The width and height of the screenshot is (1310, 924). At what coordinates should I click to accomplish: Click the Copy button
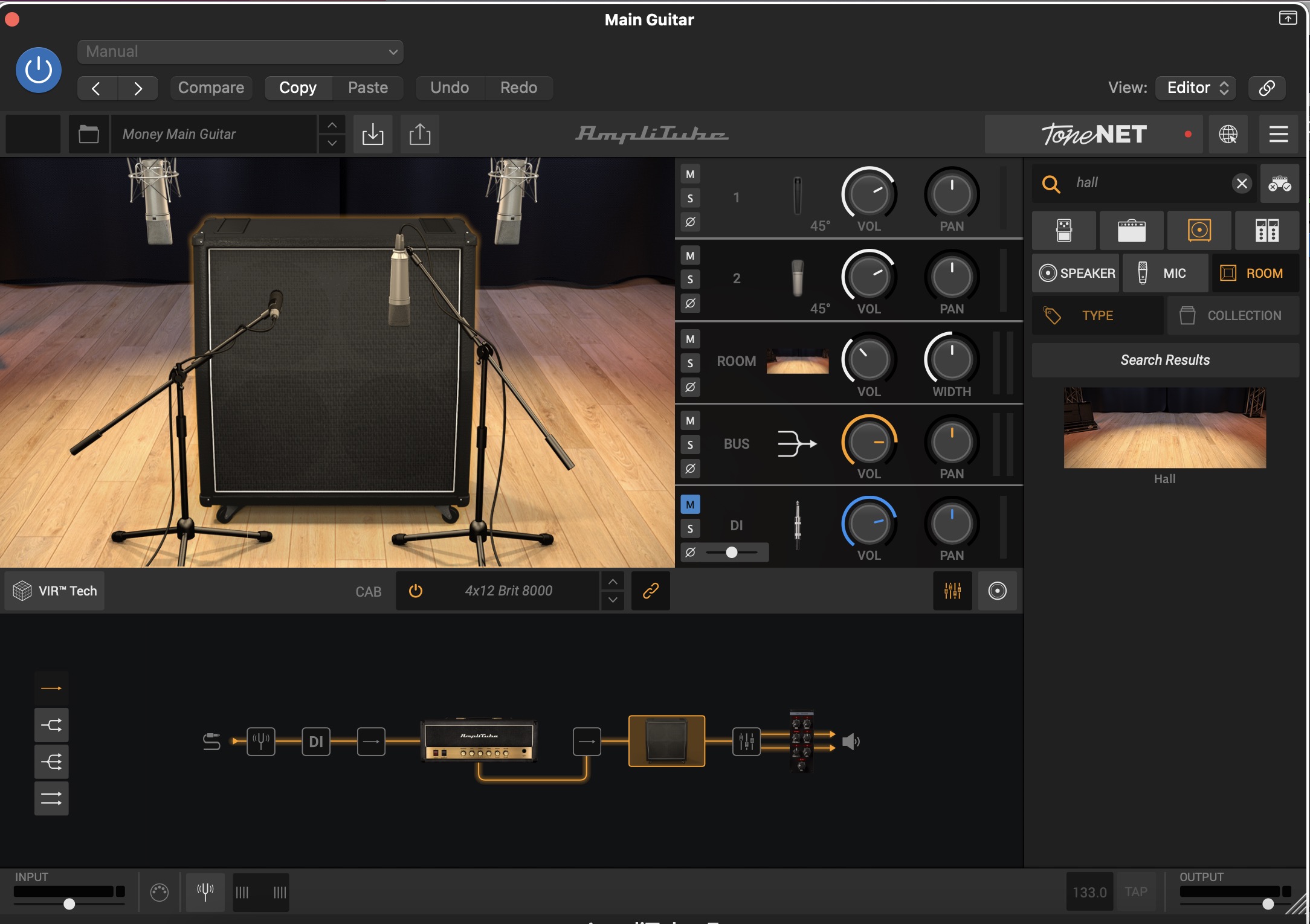pyautogui.click(x=298, y=88)
